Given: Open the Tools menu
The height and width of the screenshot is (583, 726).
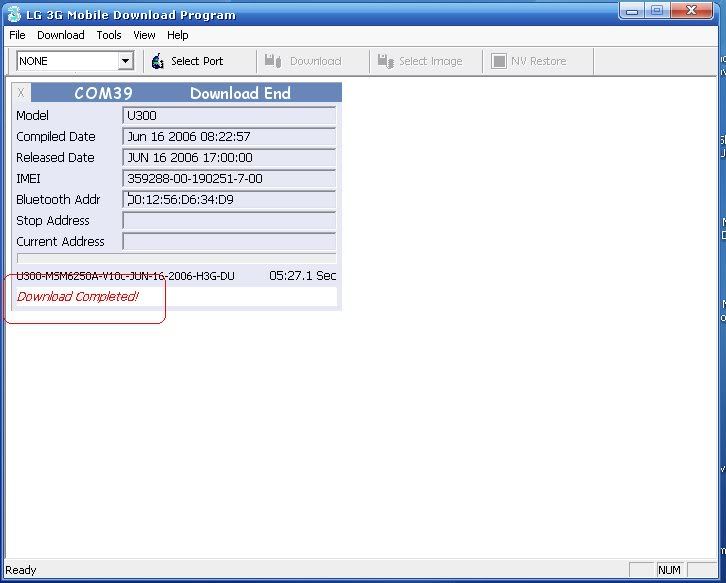Looking at the screenshot, I should (x=109, y=35).
